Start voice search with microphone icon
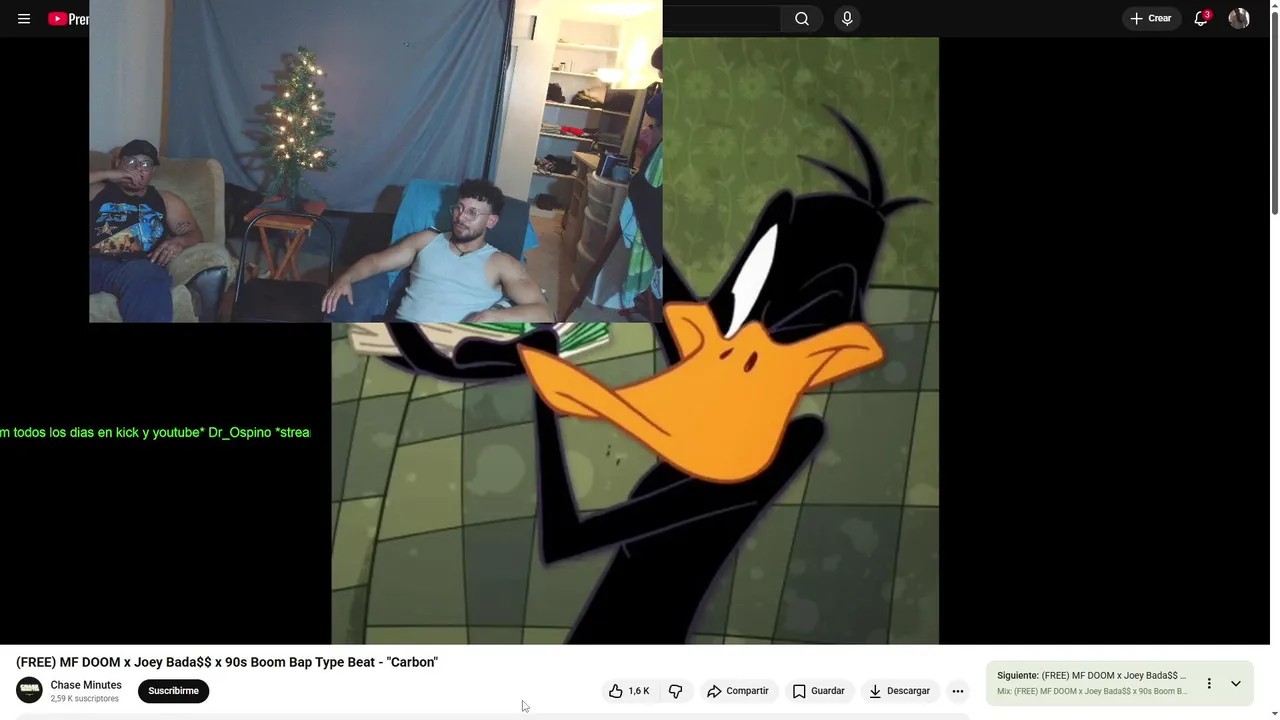This screenshot has height=720, width=1280. [847, 19]
